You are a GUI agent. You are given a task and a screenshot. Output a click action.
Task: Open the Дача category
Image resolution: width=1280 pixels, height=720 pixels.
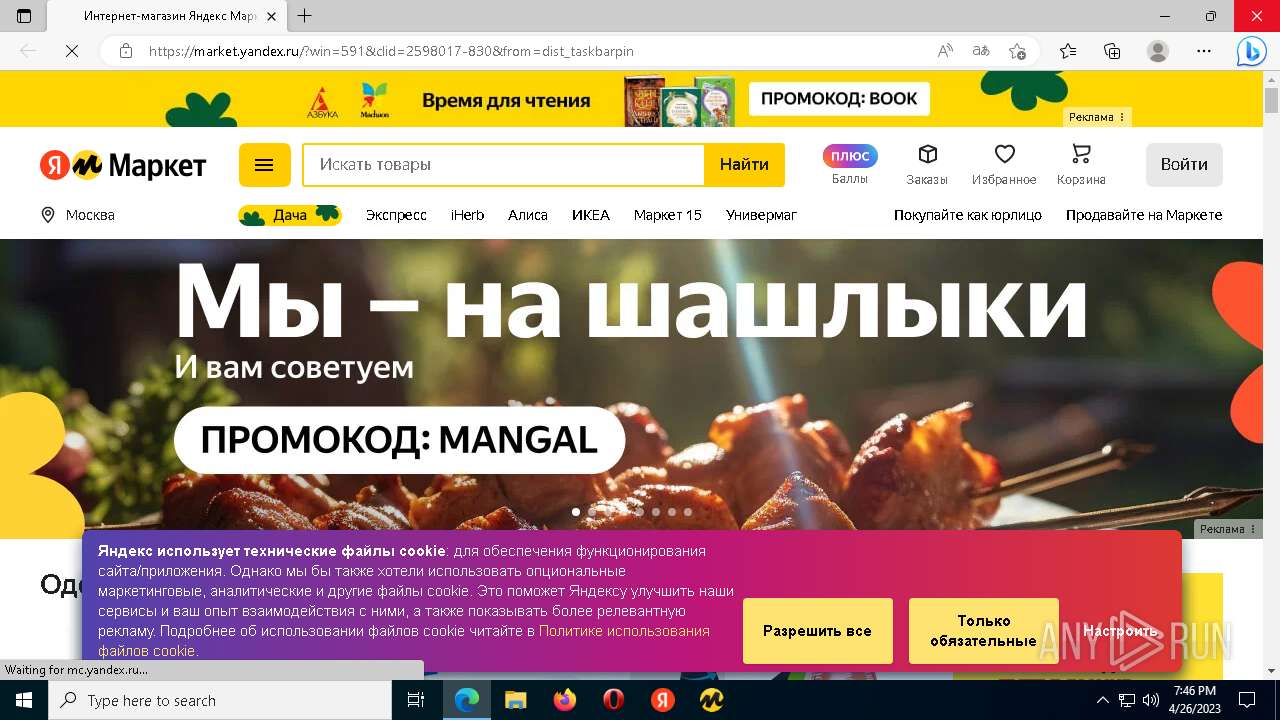pos(290,215)
